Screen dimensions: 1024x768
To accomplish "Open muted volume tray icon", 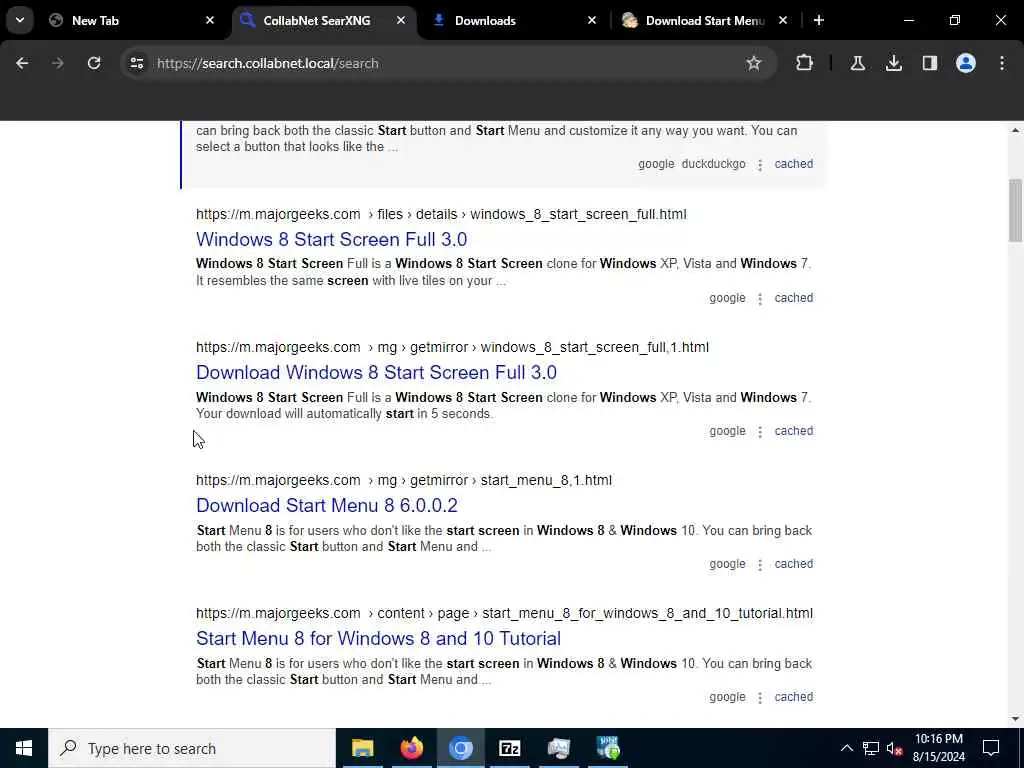I will point(895,748).
